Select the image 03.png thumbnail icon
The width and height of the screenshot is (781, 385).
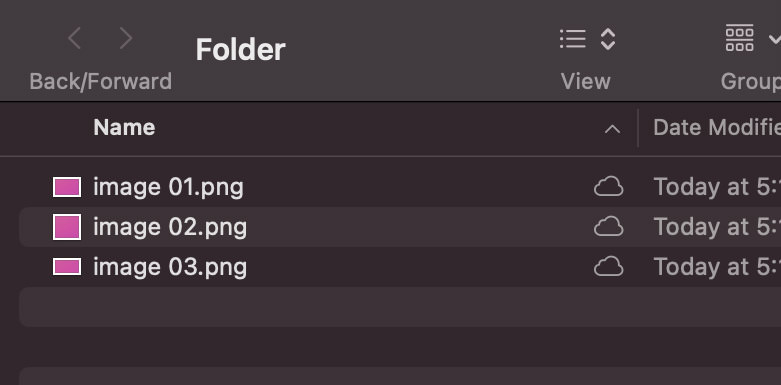click(x=67, y=267)
